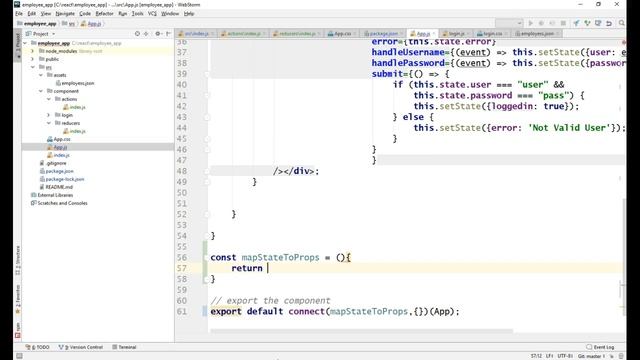The height and width of the screenshot is (360, 640).
Task: Switch to the actions\index.js editor tab
Action: [x=243, y=33]
